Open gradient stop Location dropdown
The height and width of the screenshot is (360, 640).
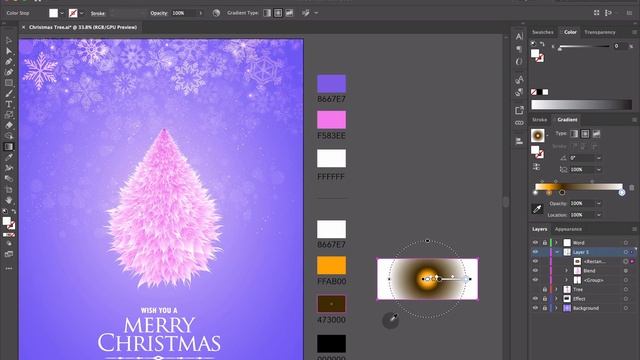[x=598, y=215]
